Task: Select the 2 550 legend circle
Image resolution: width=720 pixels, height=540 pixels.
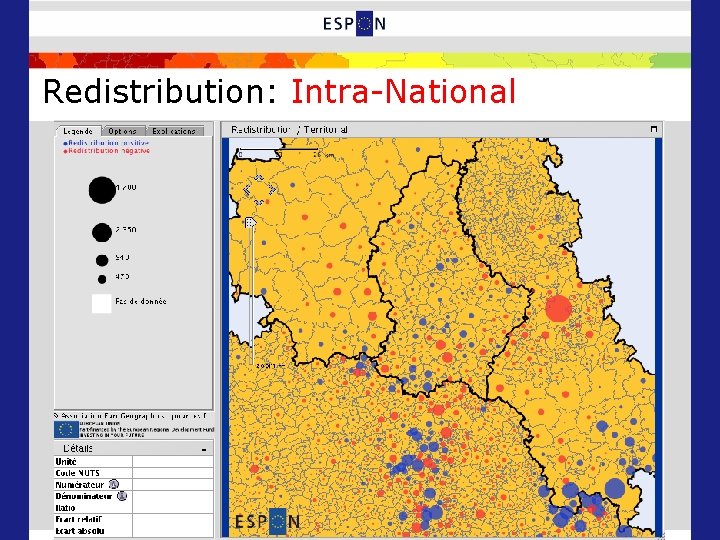Action: [102, 232]
